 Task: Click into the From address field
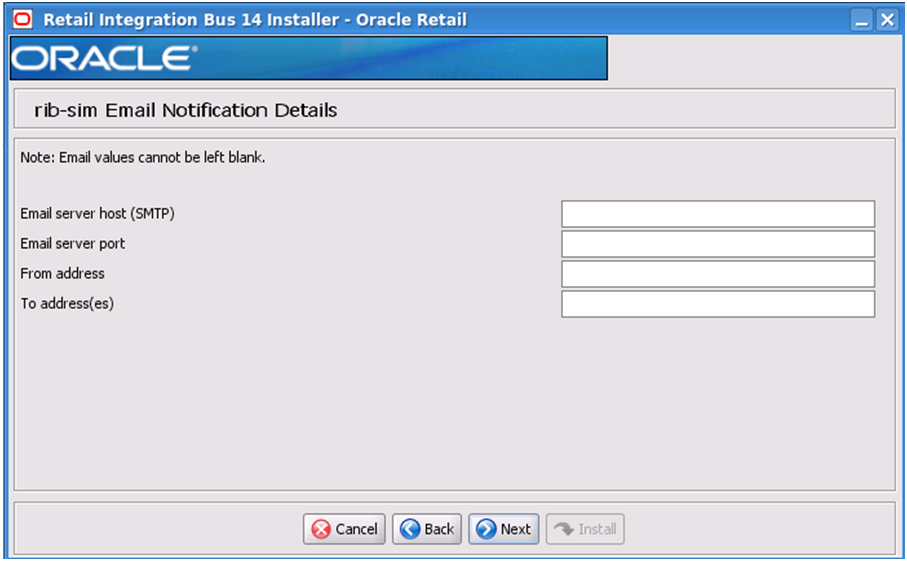pyautogui.click(x=718, y=274)
